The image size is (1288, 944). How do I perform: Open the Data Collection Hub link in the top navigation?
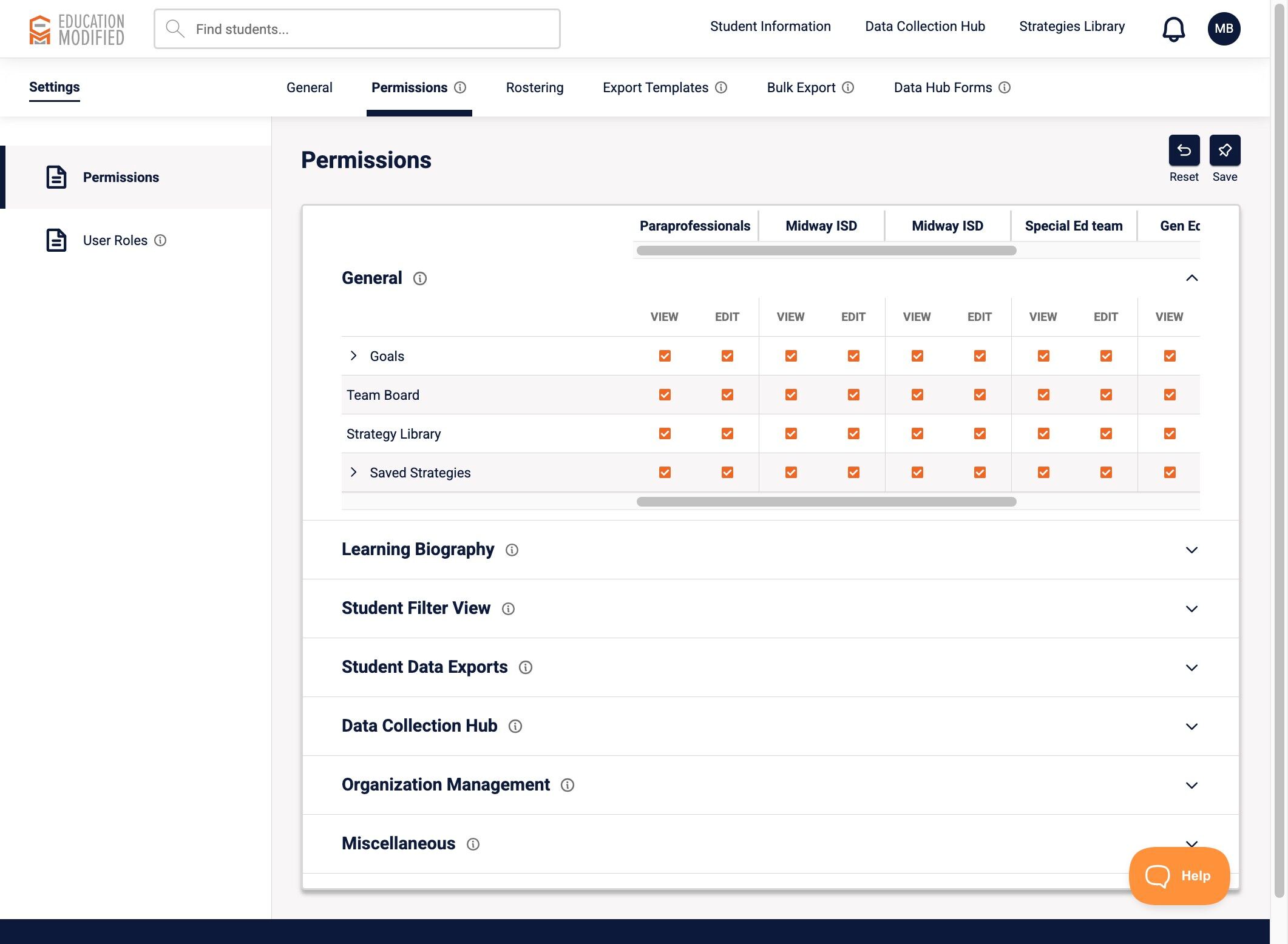924,26
